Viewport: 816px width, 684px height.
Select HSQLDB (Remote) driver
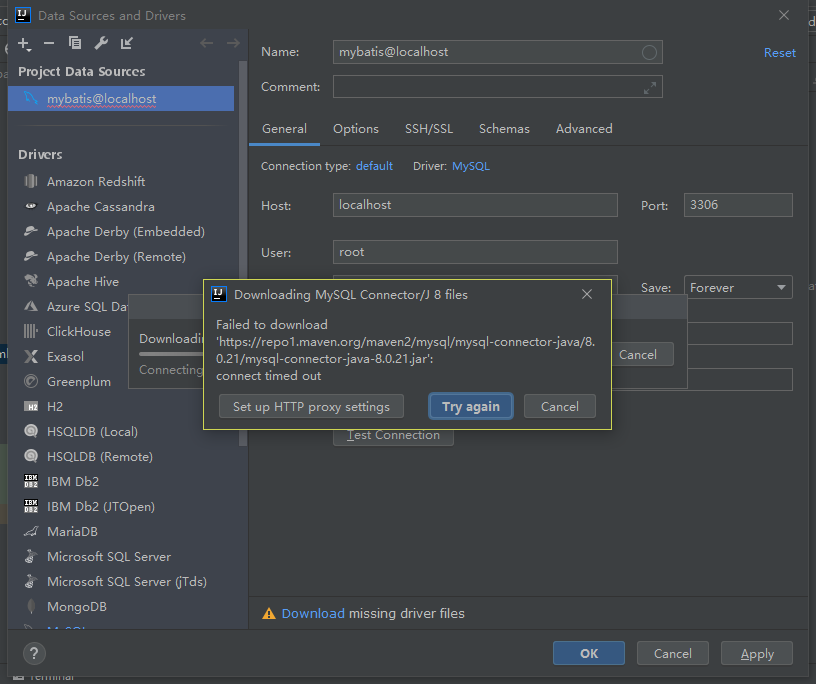point(99,457)
